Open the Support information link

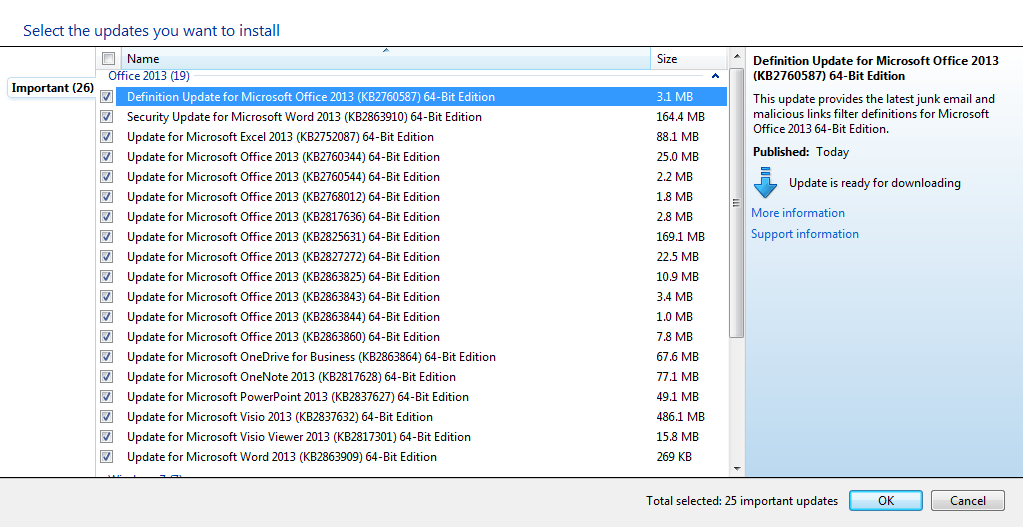804,233
